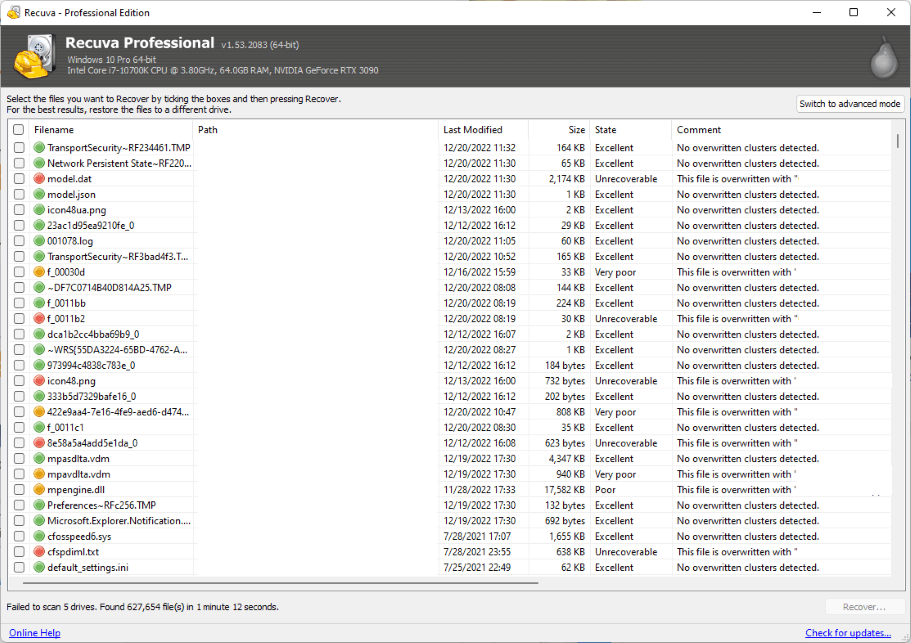This screenshot has height=643, width=911.
Task: Tick the checkbox for mpengine.dll
Action: (x=19, y=490)
